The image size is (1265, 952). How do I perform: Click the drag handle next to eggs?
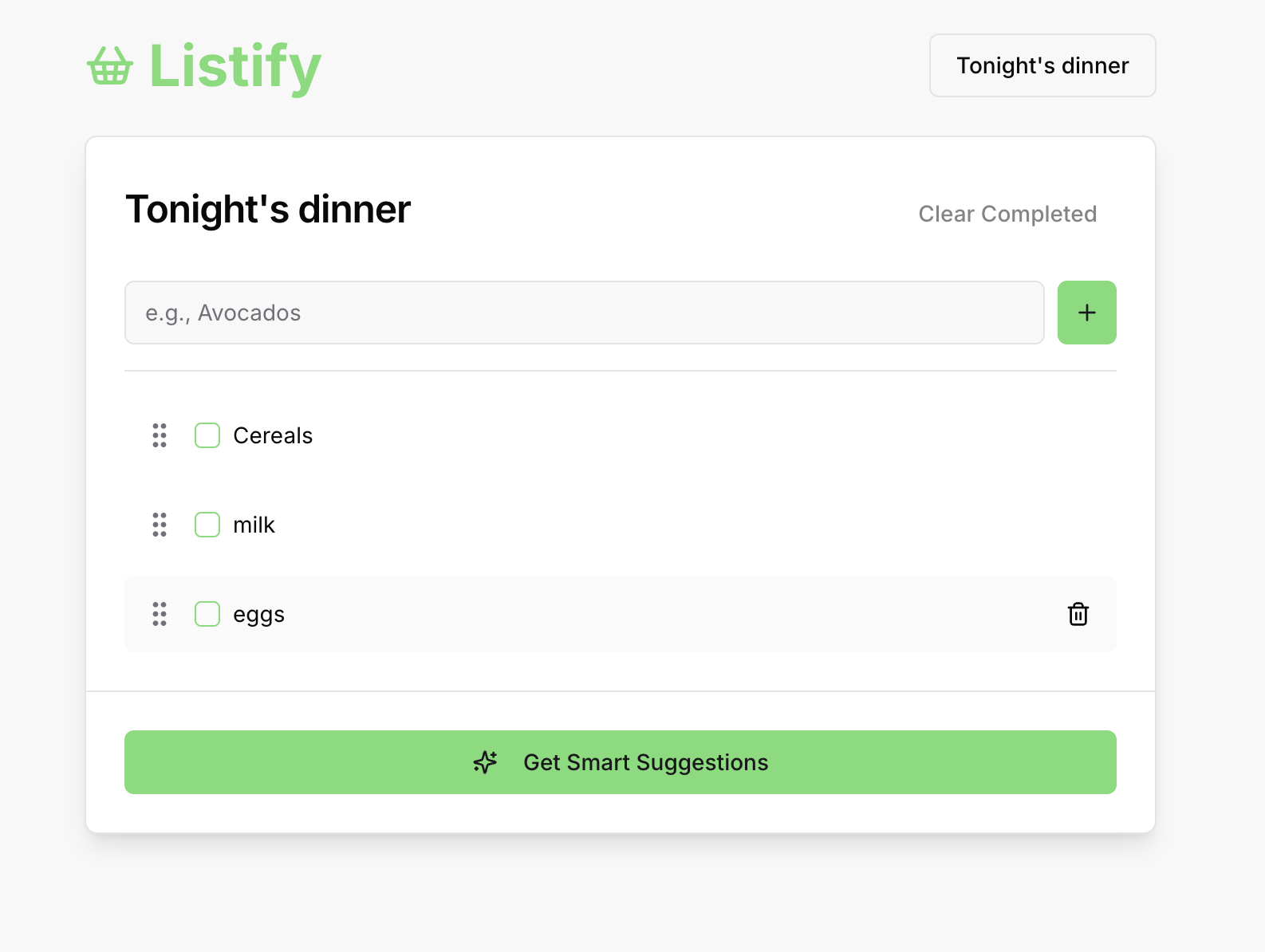(159, 614)
